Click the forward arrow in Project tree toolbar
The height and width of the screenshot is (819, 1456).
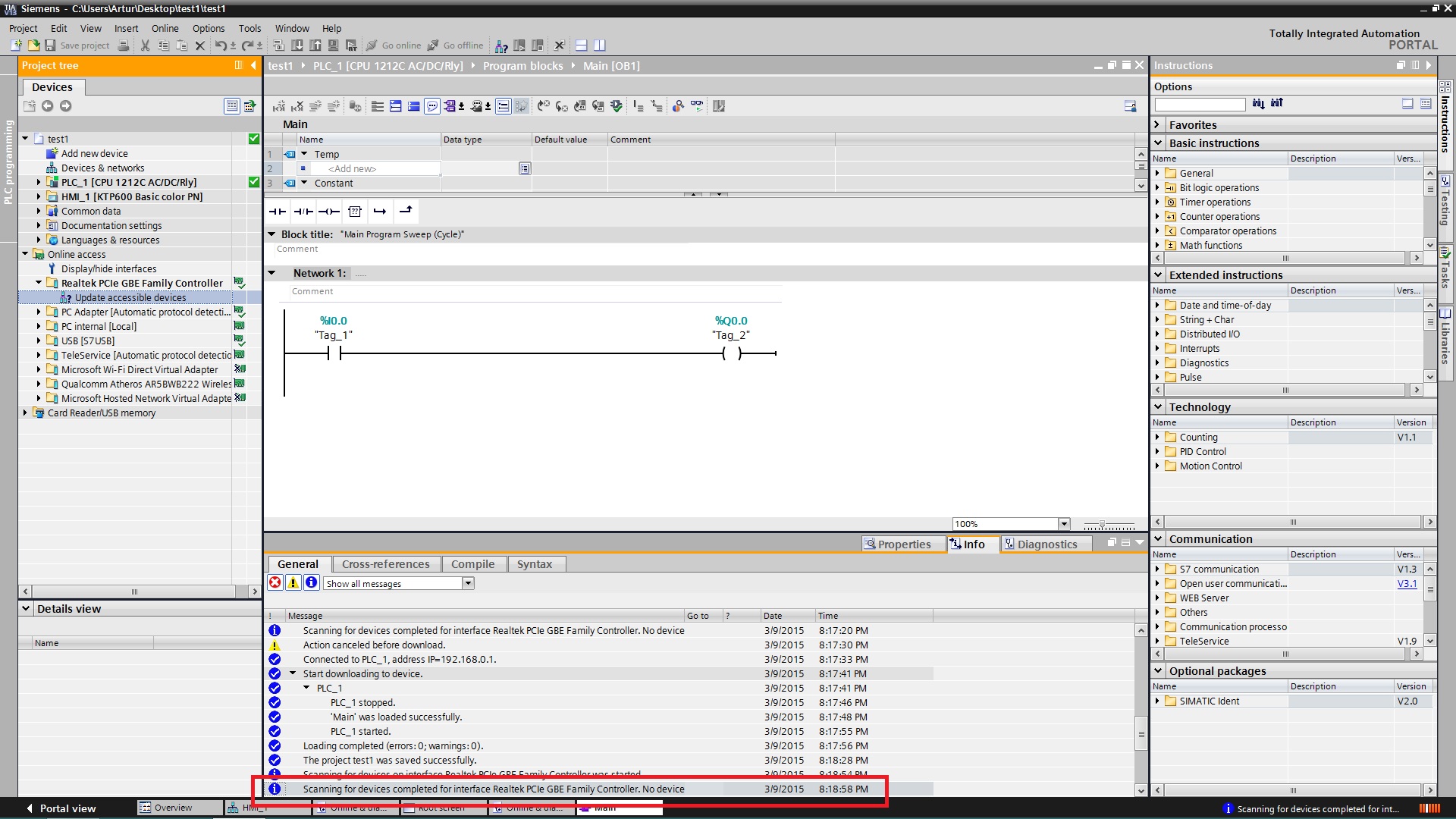pyautogui.click(x=66, y=106)
